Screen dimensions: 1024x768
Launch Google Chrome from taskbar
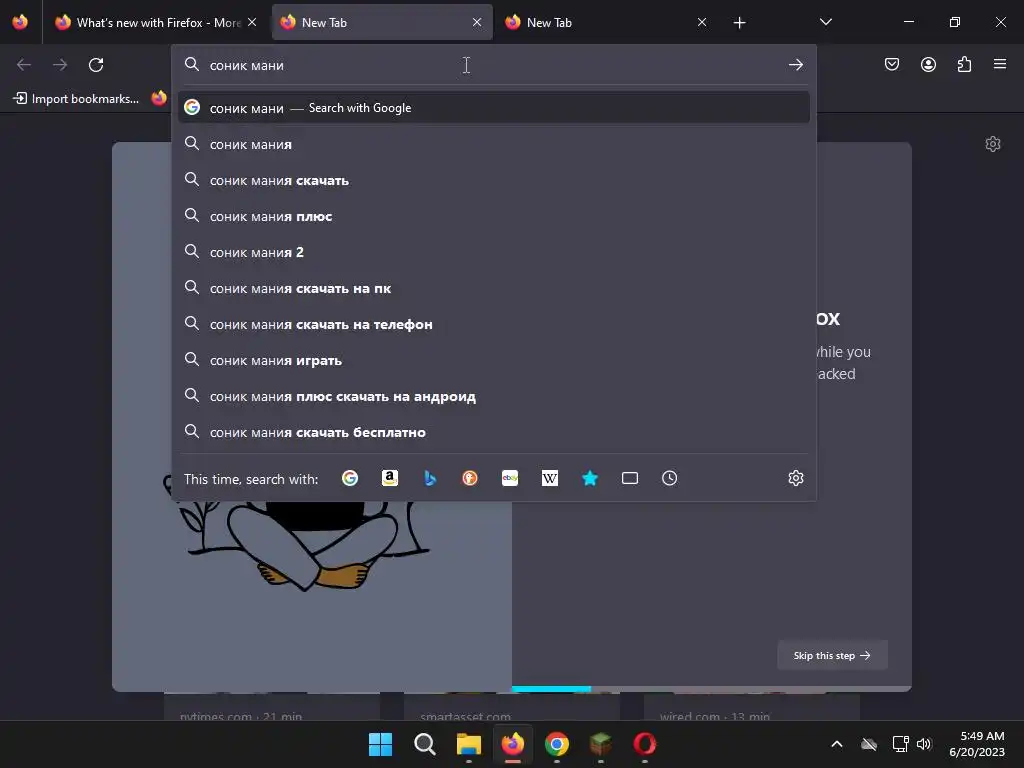(556, 744)
